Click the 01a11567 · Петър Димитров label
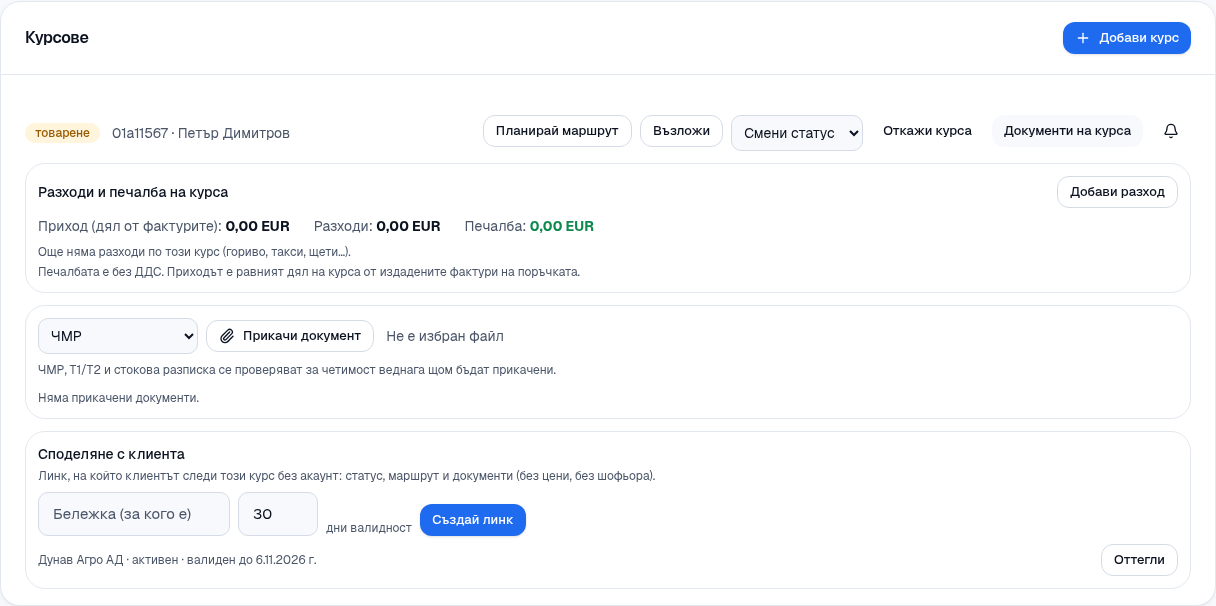This screenshot has width=1216, height=606. (x=201, y=133)
